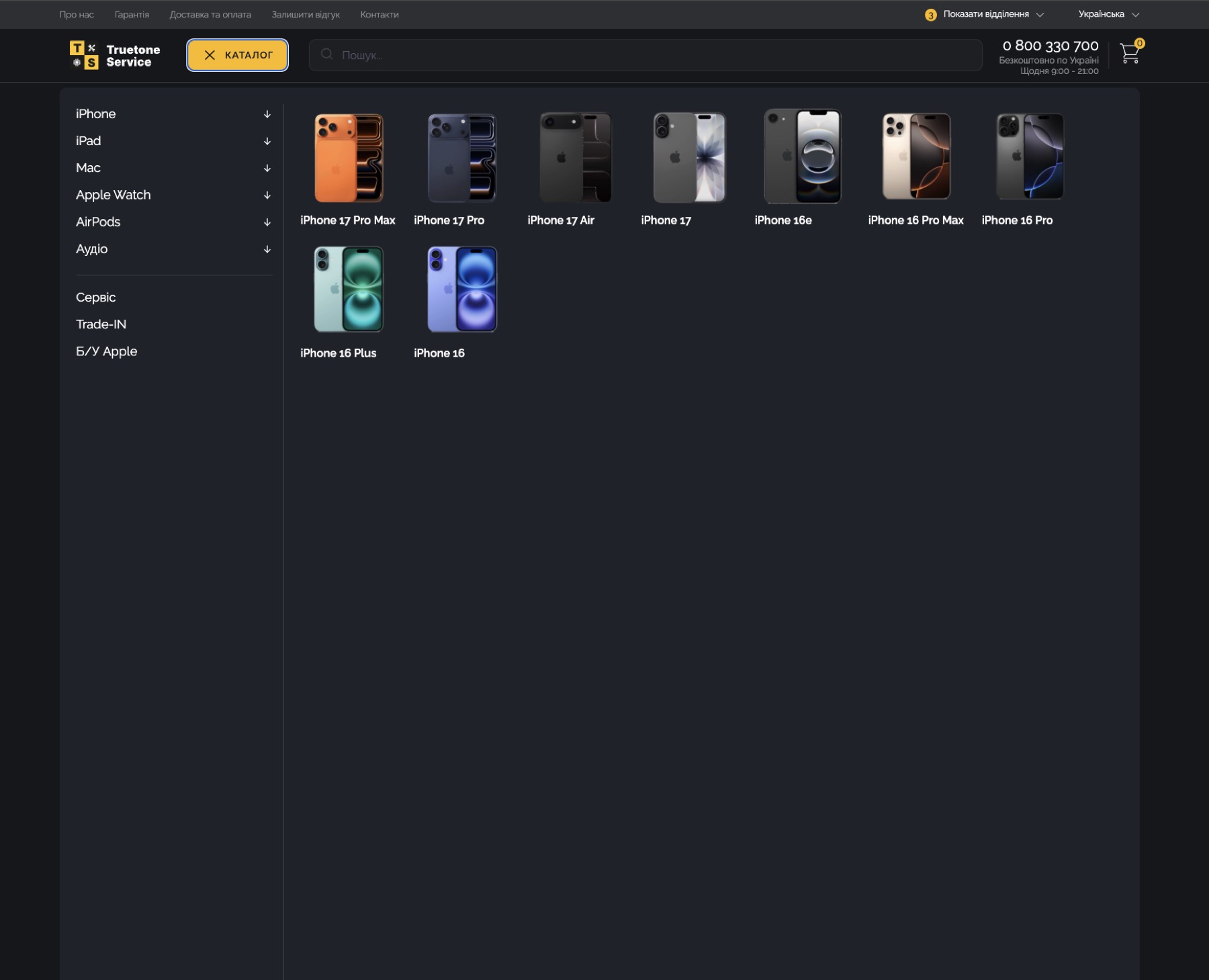The width and height of the screenshot is (1209, 980).
Task: Click the iPhone 16e label
Action: 783,220
